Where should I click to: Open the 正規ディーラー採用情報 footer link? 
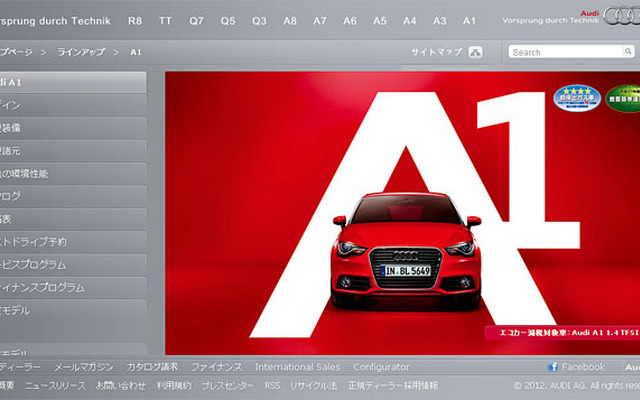[393, 385]
